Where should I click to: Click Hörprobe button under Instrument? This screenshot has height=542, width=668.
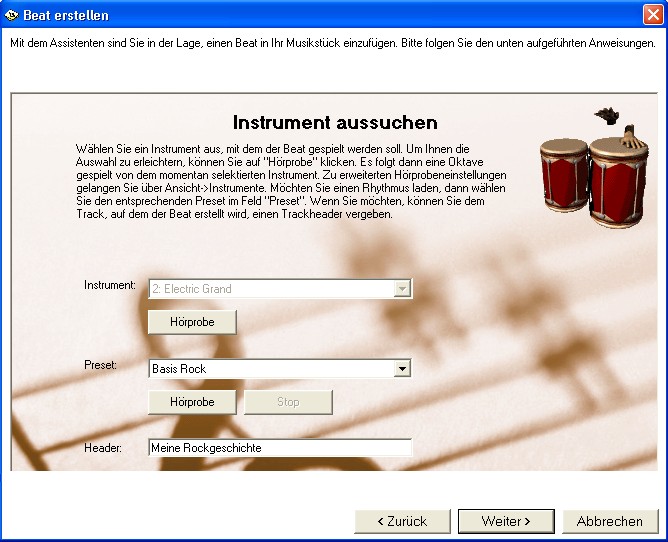coord(192,322)
